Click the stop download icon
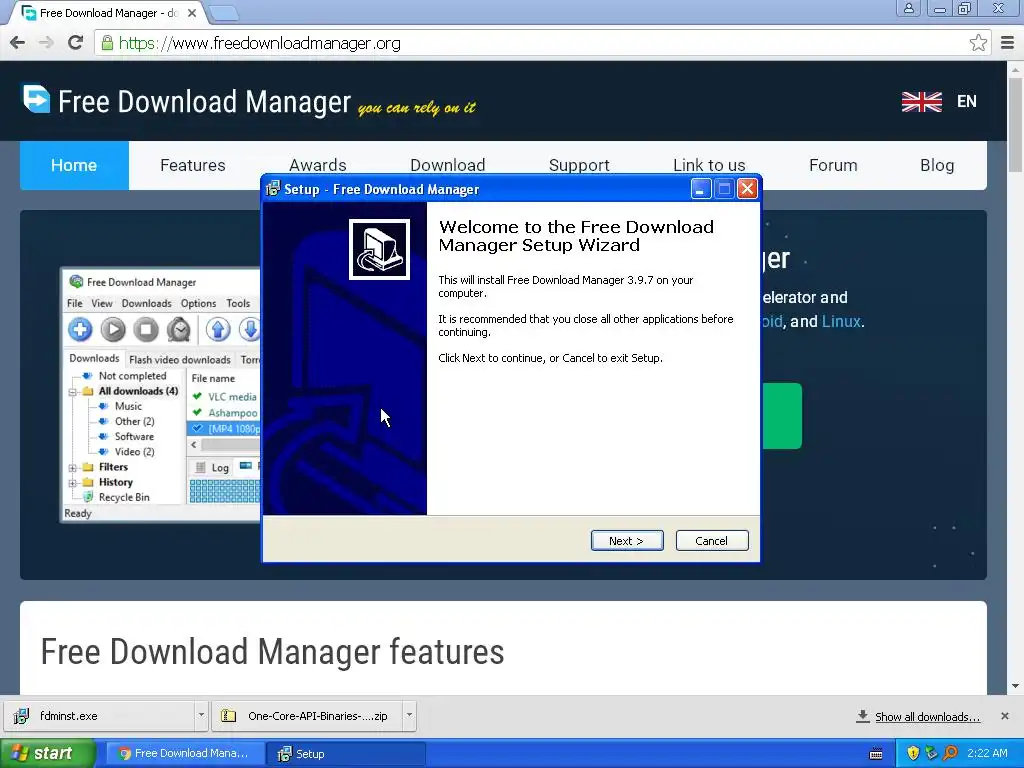This screenshot has height=768, width=1024. click(x=146, y=329)
